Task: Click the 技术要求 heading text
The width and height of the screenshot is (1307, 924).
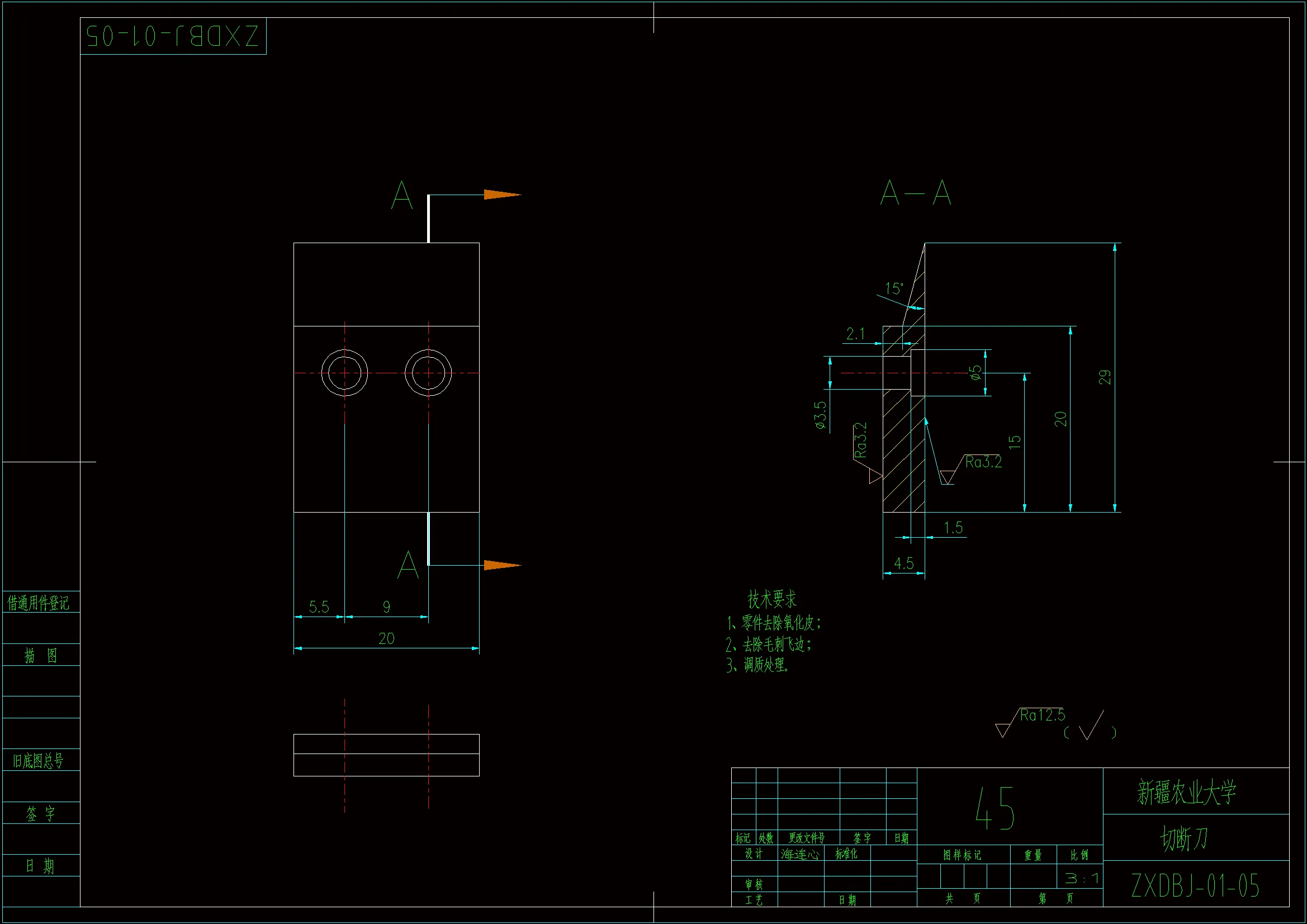Action: tap(772, 599)
